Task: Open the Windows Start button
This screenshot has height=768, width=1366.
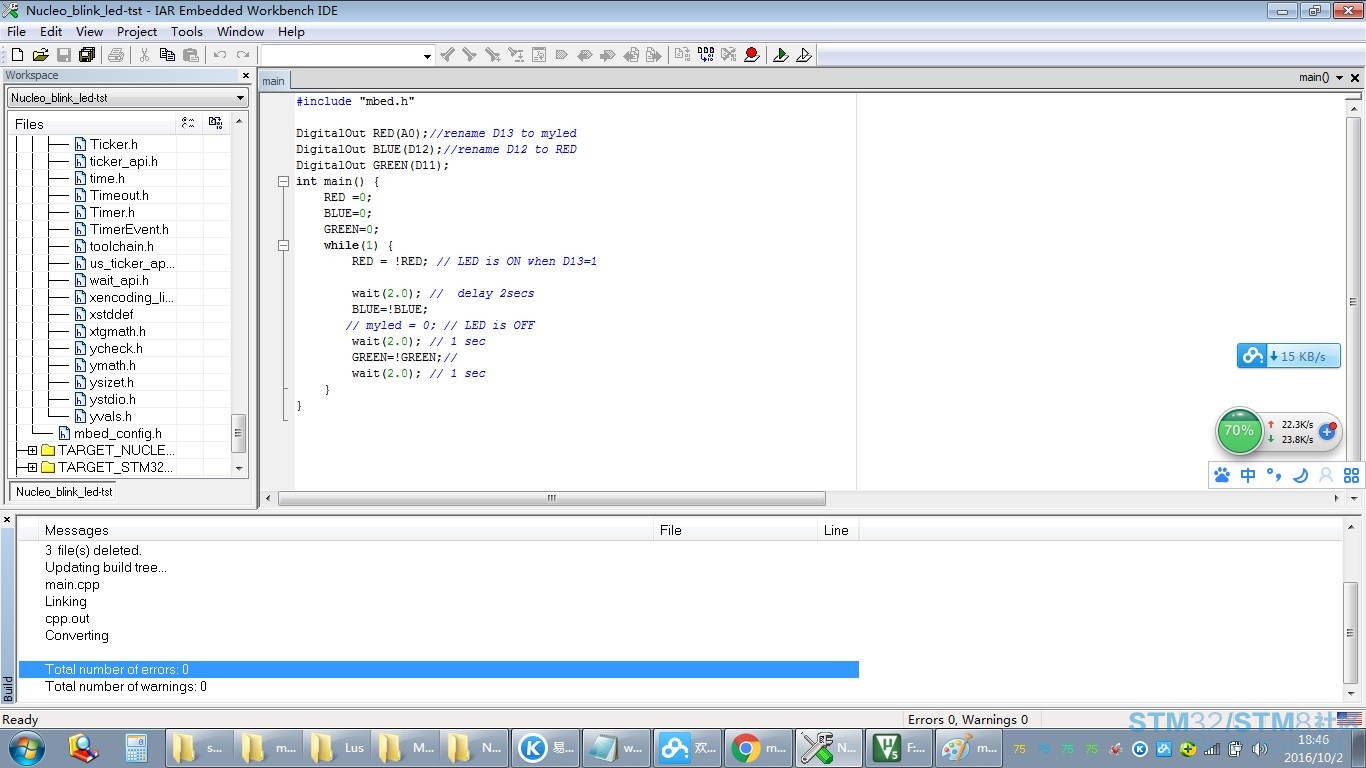Action: pos(25,747)
